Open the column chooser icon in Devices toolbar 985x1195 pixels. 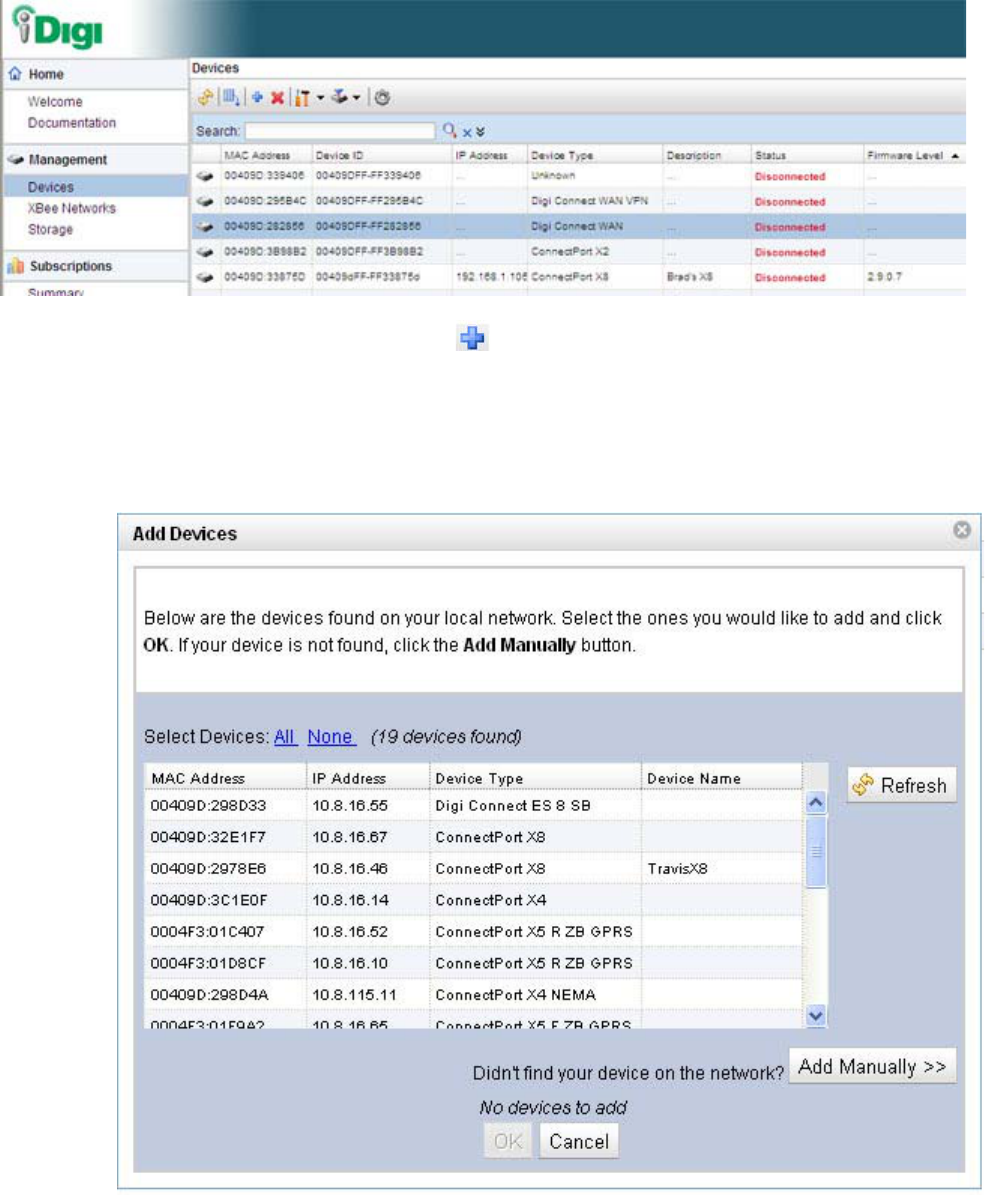231,98
